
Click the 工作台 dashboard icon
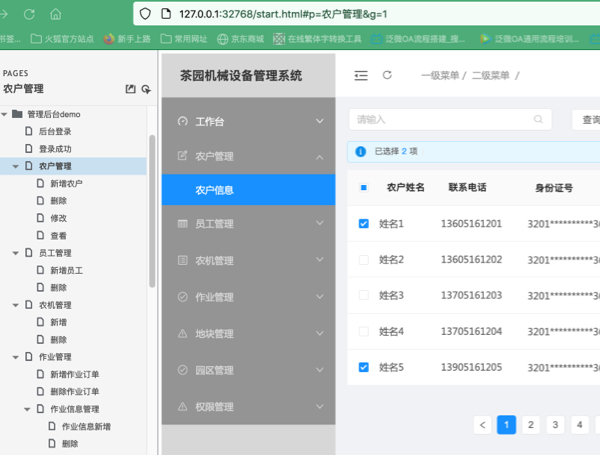(182, 121)
